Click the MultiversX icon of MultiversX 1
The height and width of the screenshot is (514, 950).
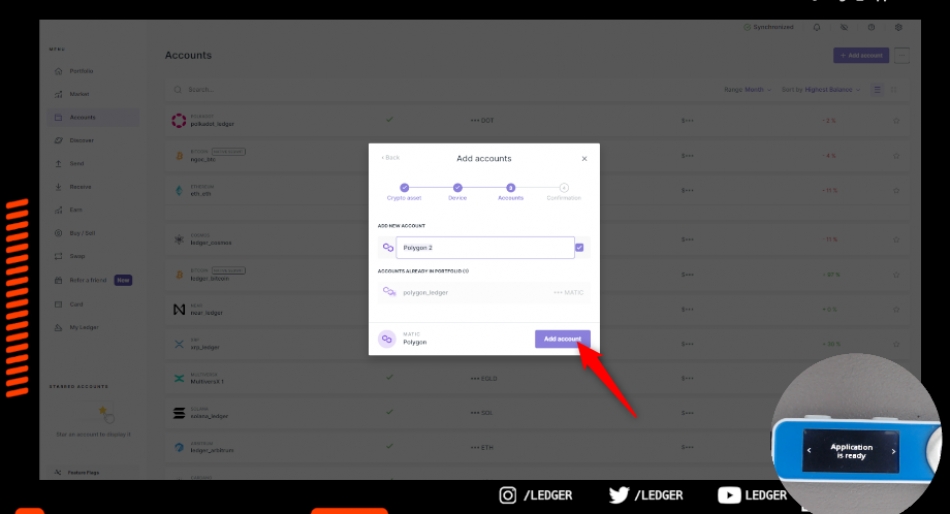(x=179, y=378)
